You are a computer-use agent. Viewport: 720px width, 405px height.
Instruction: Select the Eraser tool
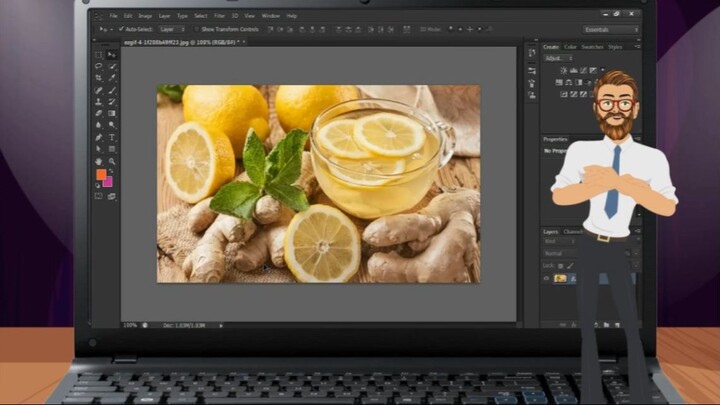pos(99,113)
